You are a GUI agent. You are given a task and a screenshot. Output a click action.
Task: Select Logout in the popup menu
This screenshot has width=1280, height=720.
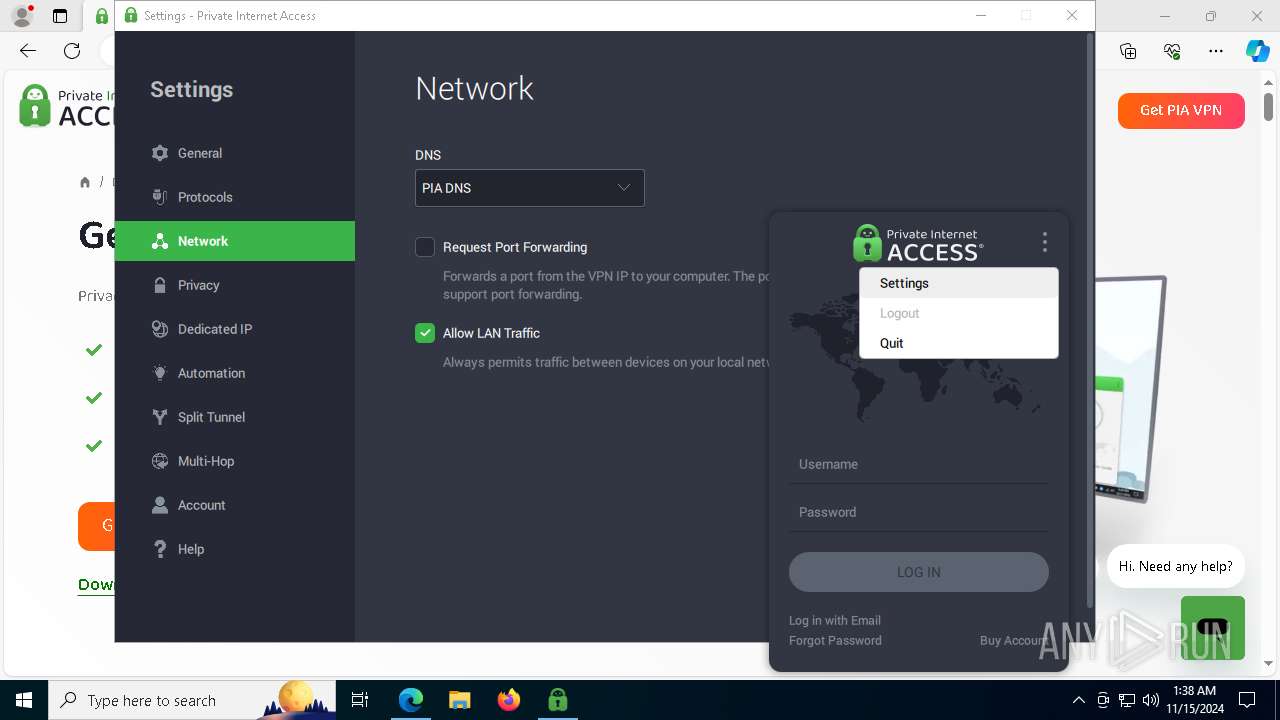pyautogui.click(x=958, y=313)
